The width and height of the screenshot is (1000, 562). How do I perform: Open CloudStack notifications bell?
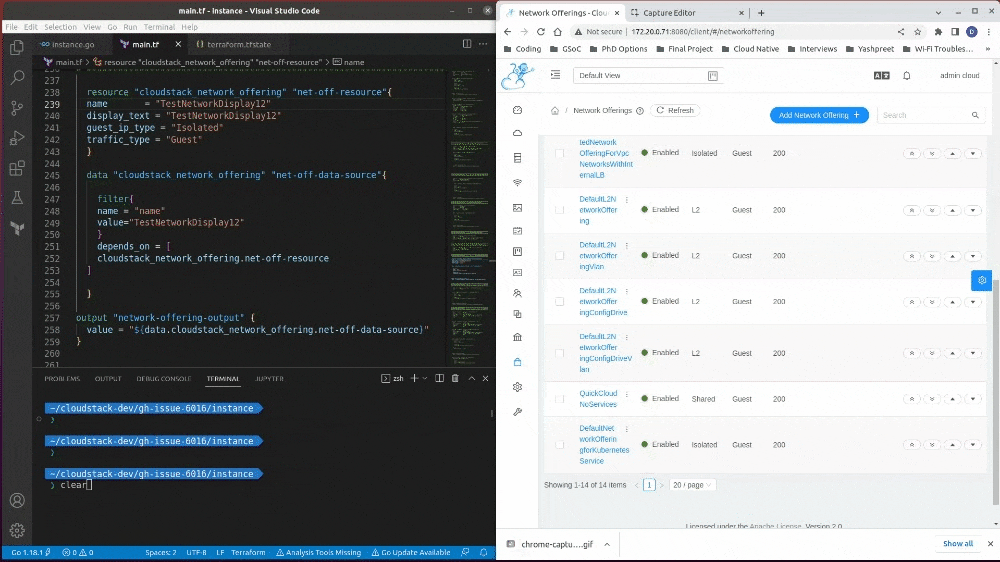(x=907, y=75)
